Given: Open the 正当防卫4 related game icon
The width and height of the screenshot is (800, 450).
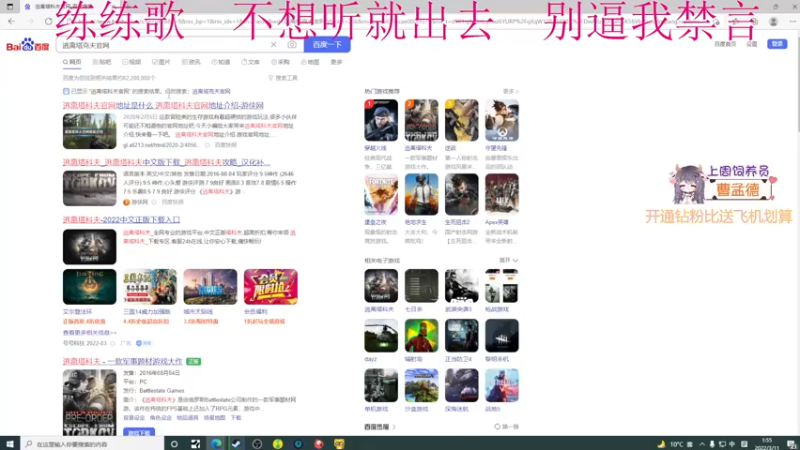Looking at the screenshot, I should pos(462,336).
